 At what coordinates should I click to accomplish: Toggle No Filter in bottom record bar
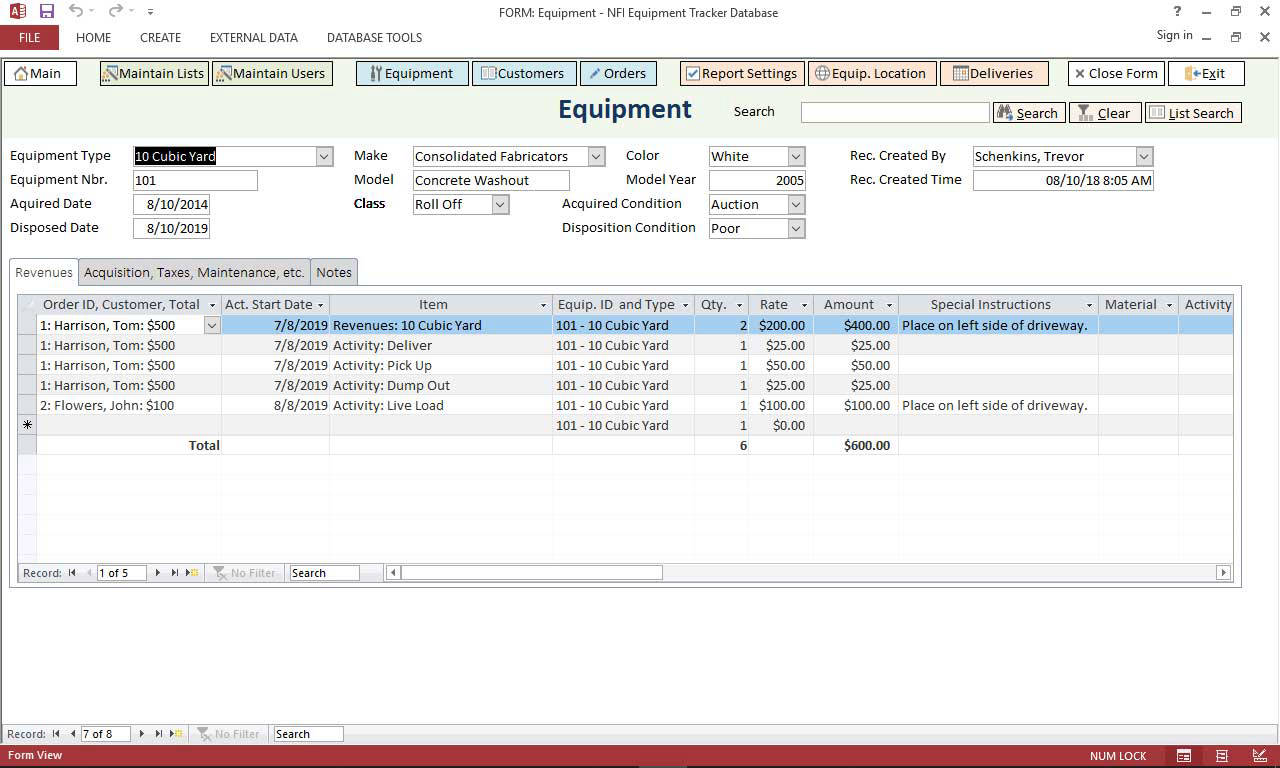click(229, 734)
